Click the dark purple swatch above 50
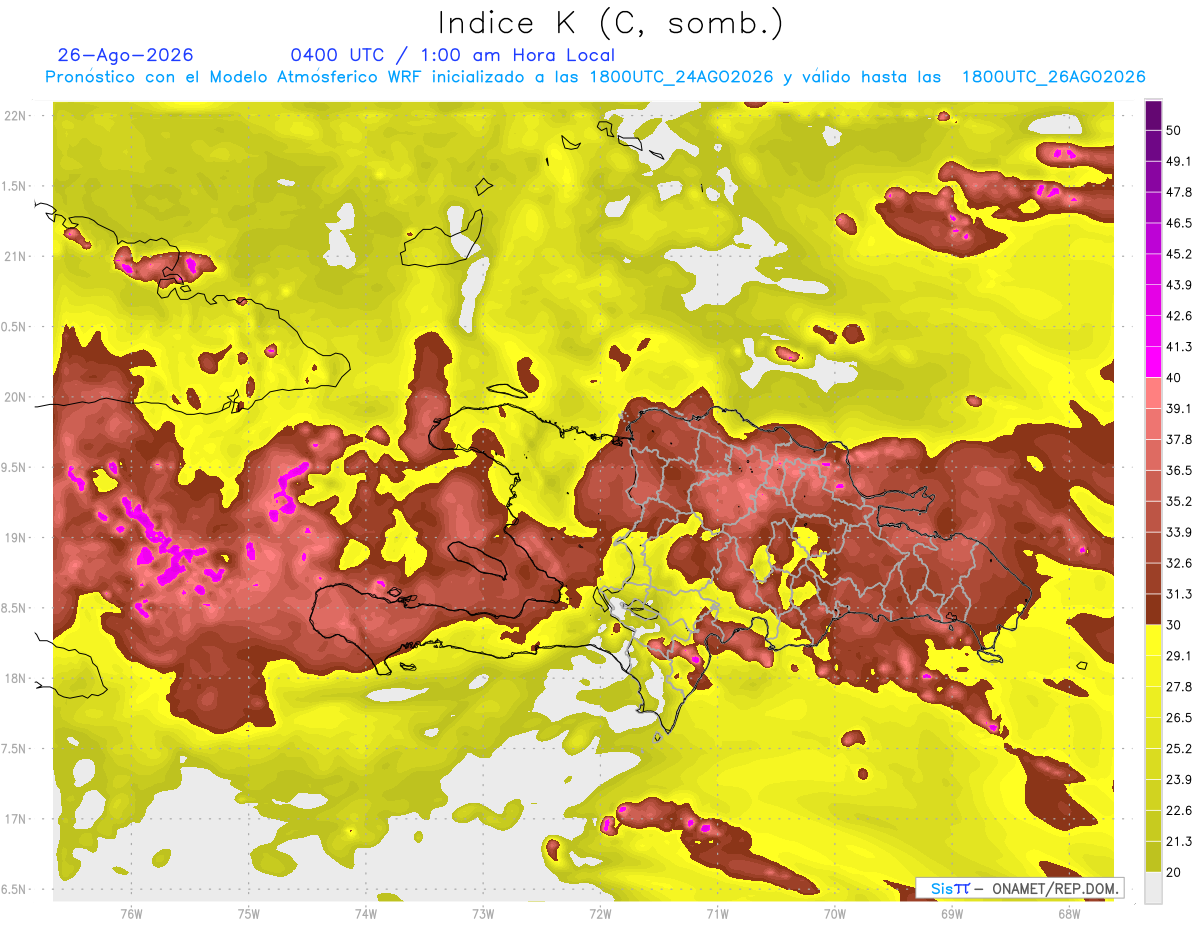 coord(1153,115)
